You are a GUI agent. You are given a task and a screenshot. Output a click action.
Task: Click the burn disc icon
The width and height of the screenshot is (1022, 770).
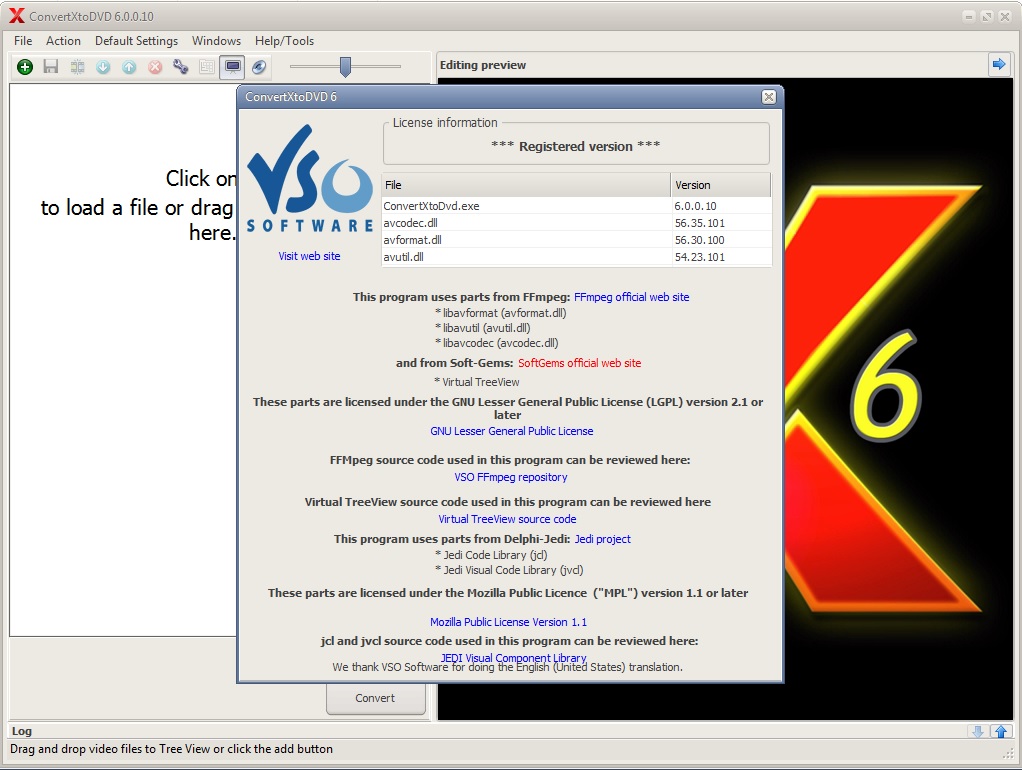point(259,67)
